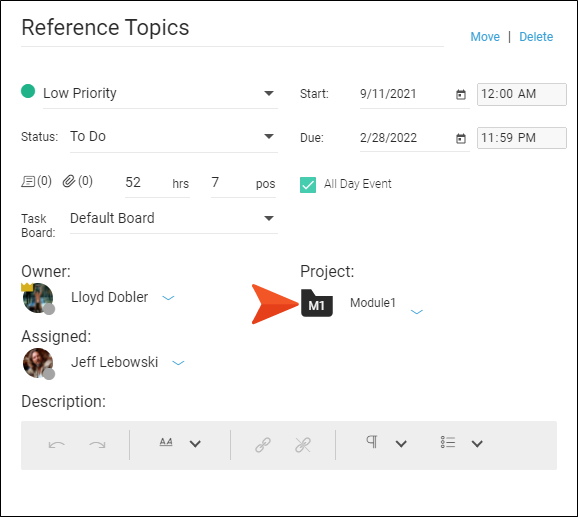Click the comments note icon
The height and width of the screenshot is (517, 578).
pyautogui.click(x=28, y=182)
